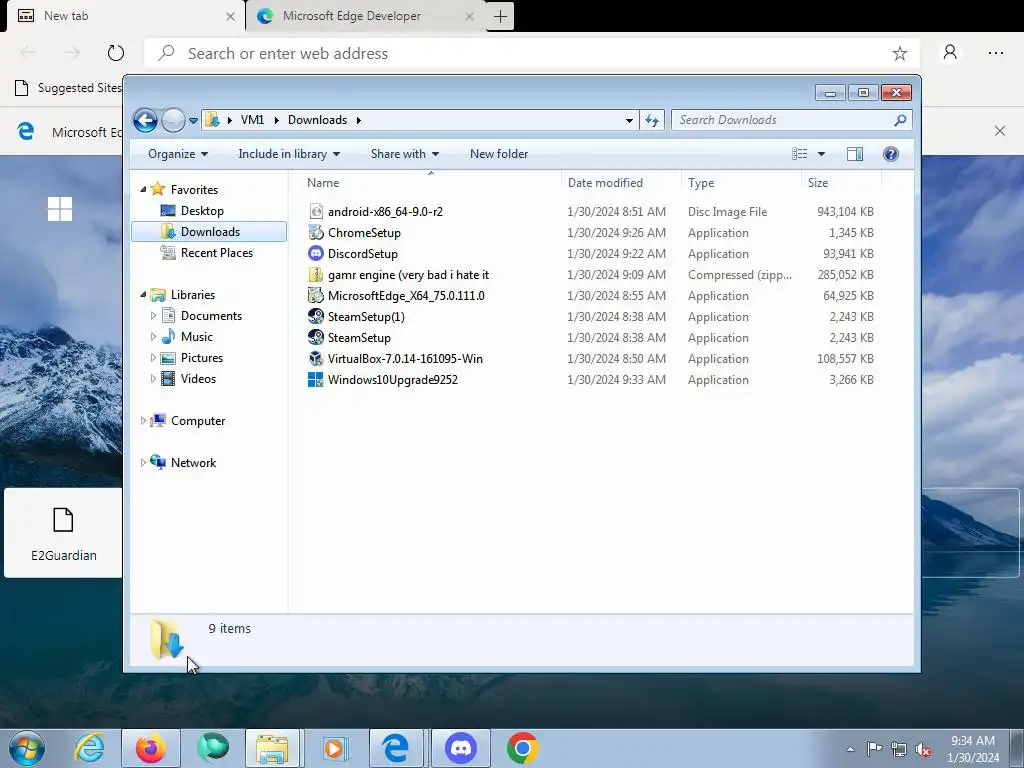Image resolution: width=1024 pixels, height=768 pixels.
Task: Click the New folder button
Action: [x=499, y=154]
